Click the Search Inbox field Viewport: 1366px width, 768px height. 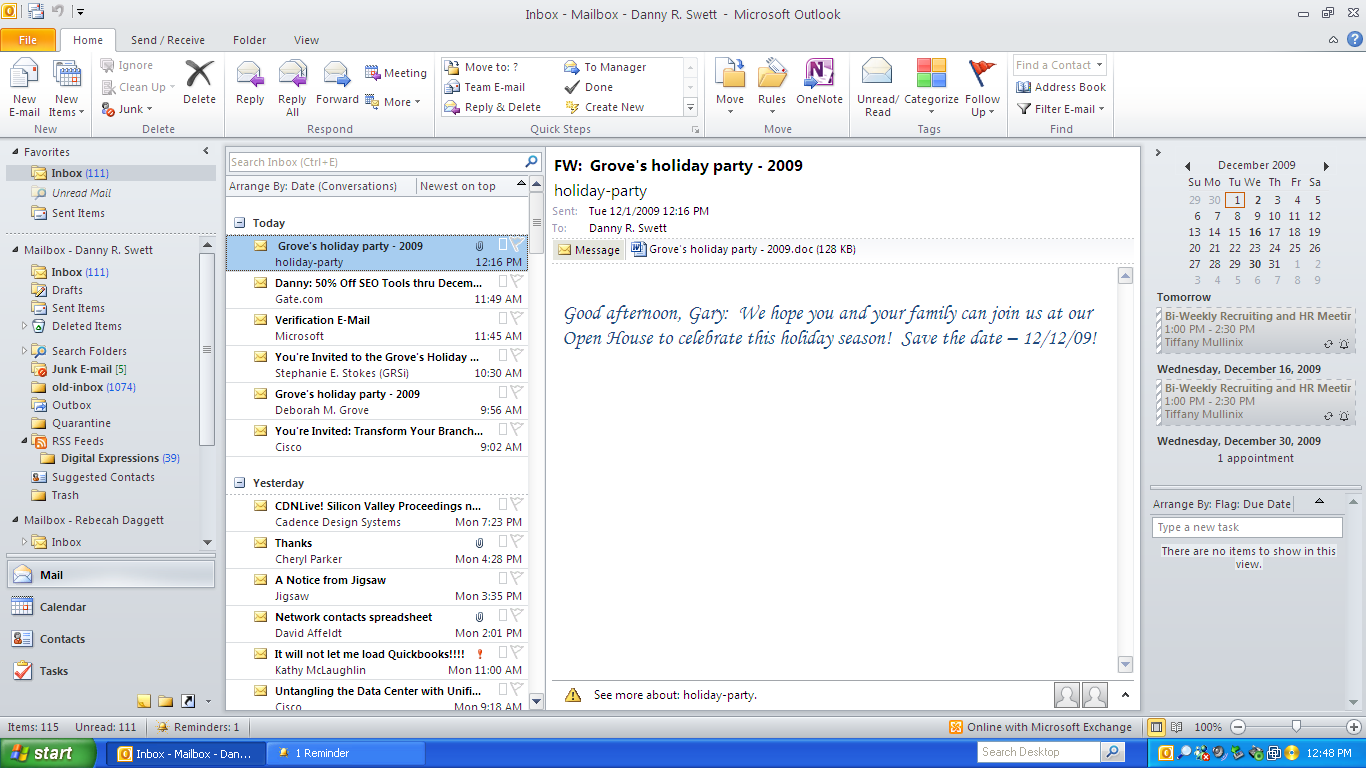click(x=375, y=162)
